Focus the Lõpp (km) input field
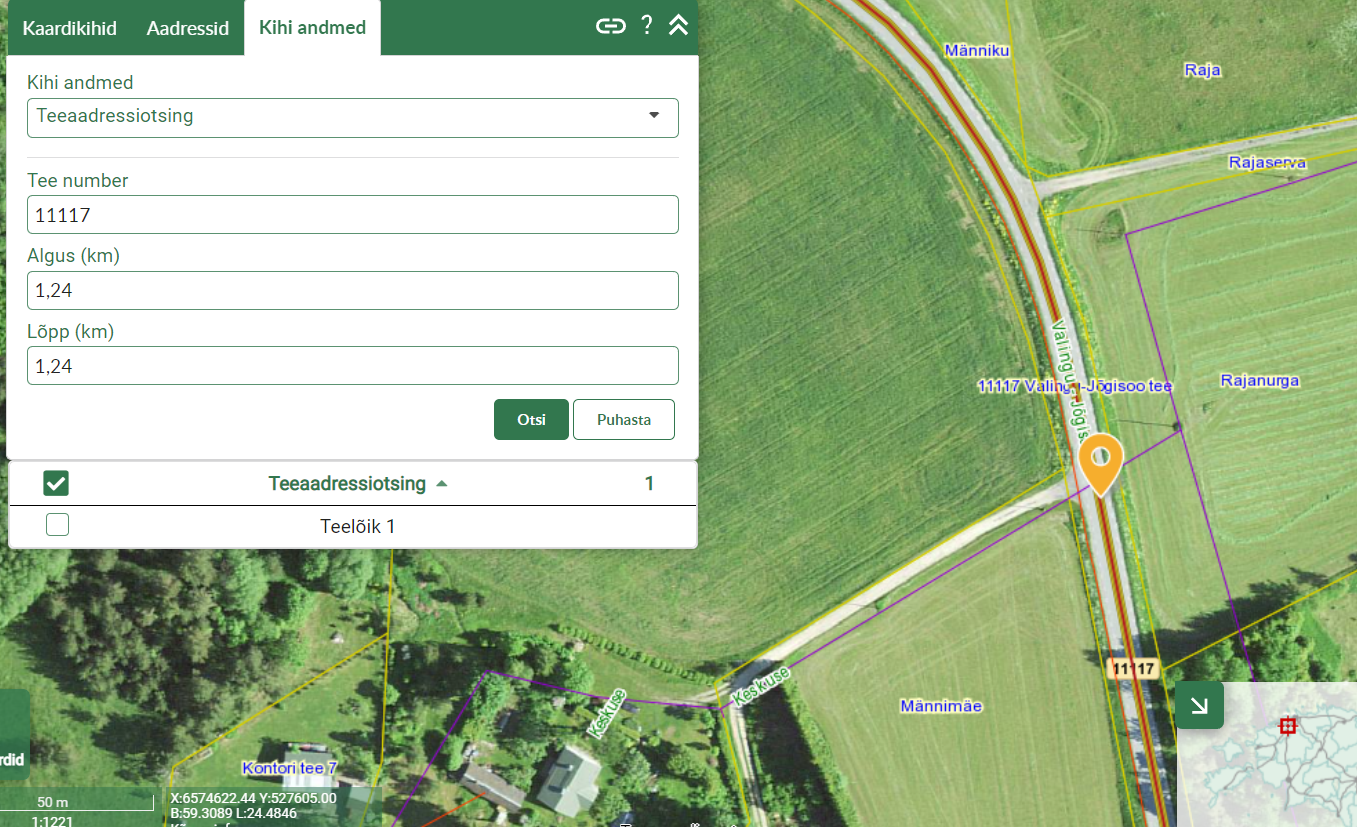Viewport: 1357px width, 827px height. click(x=353, y=366)
